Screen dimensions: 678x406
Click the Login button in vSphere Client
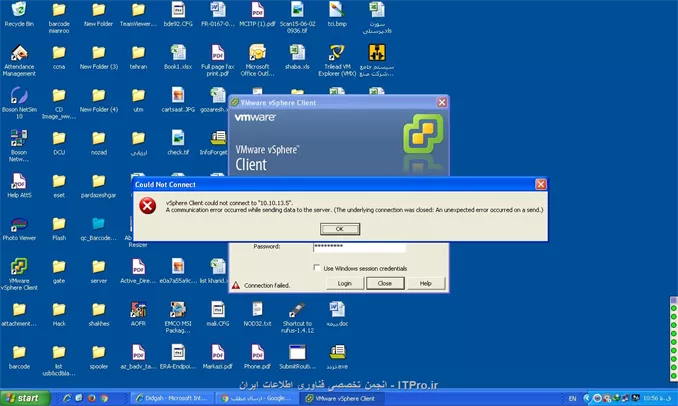pos(345,283)
